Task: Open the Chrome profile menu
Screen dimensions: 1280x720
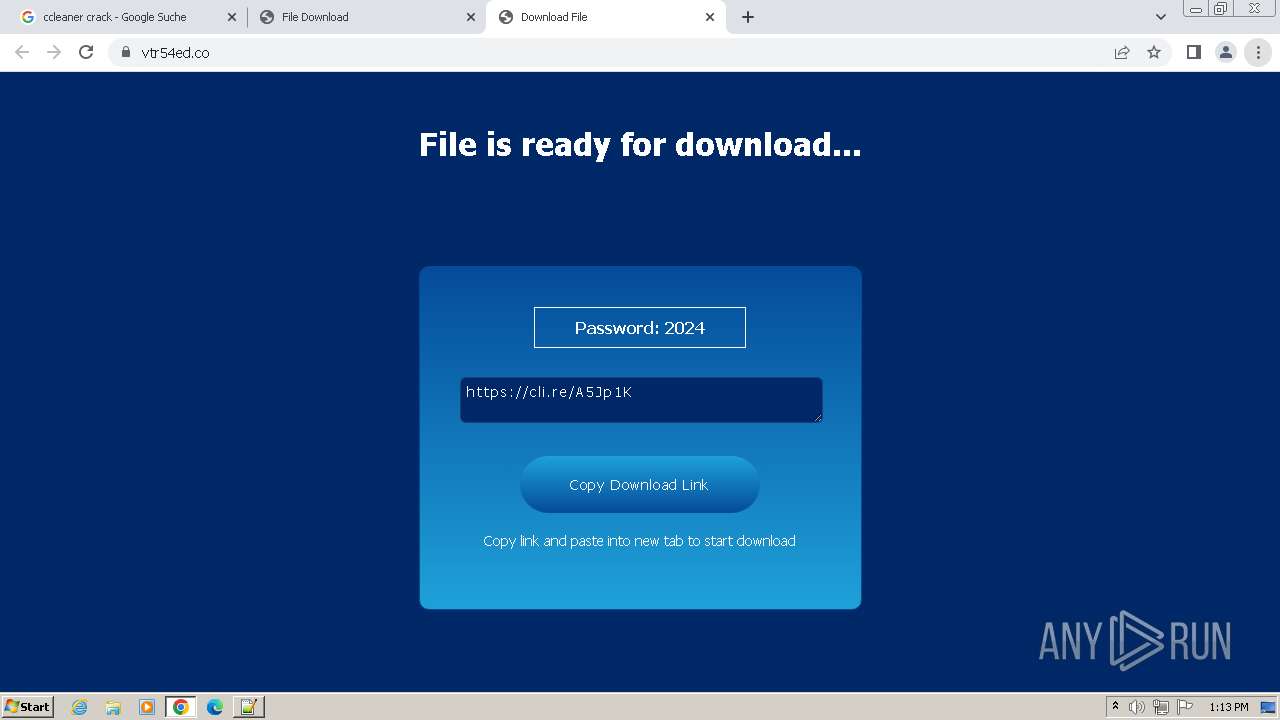Action: (1225, 52)
